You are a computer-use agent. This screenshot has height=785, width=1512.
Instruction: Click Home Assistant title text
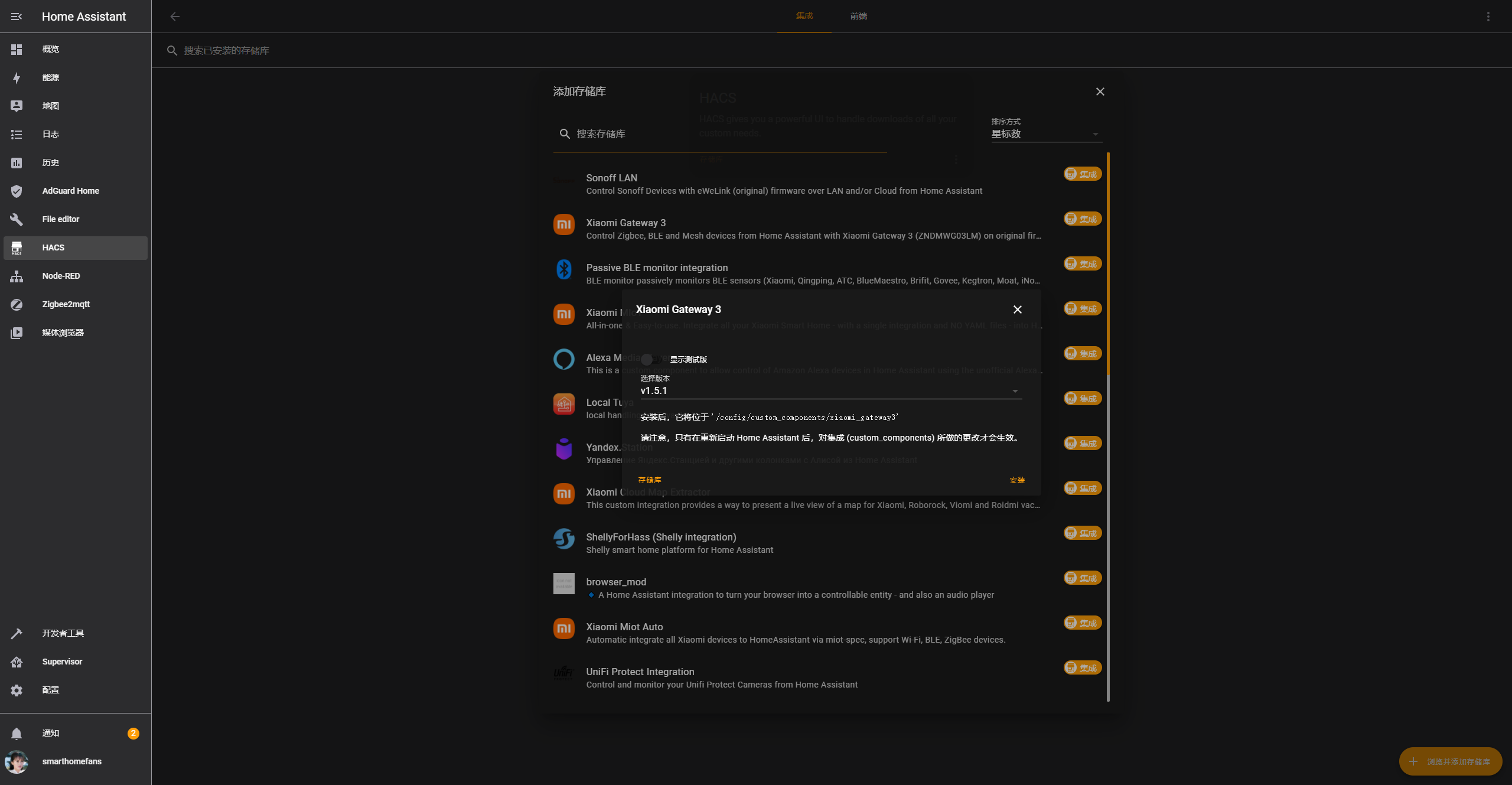(x=84, y=17)
